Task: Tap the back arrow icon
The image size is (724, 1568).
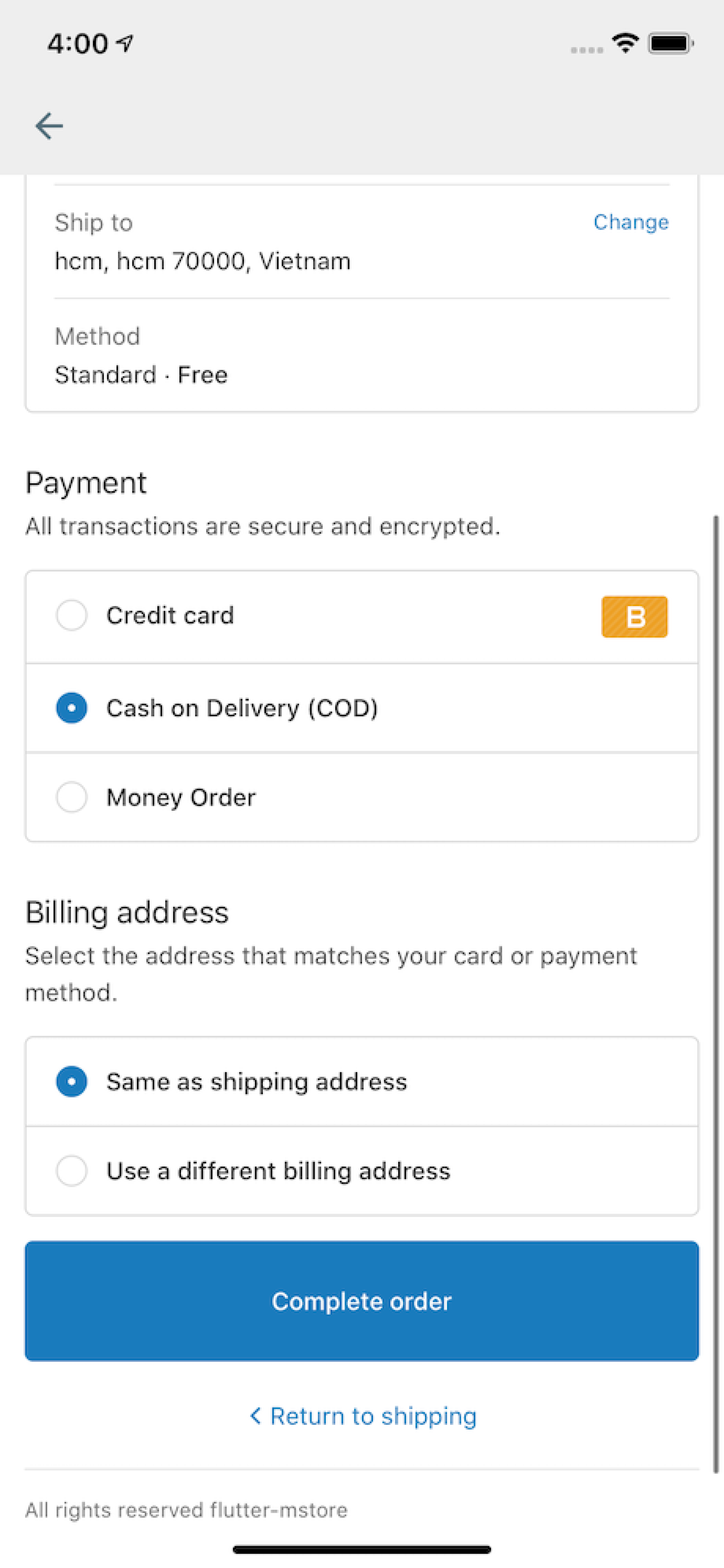Action: click(x=49, y=126)
